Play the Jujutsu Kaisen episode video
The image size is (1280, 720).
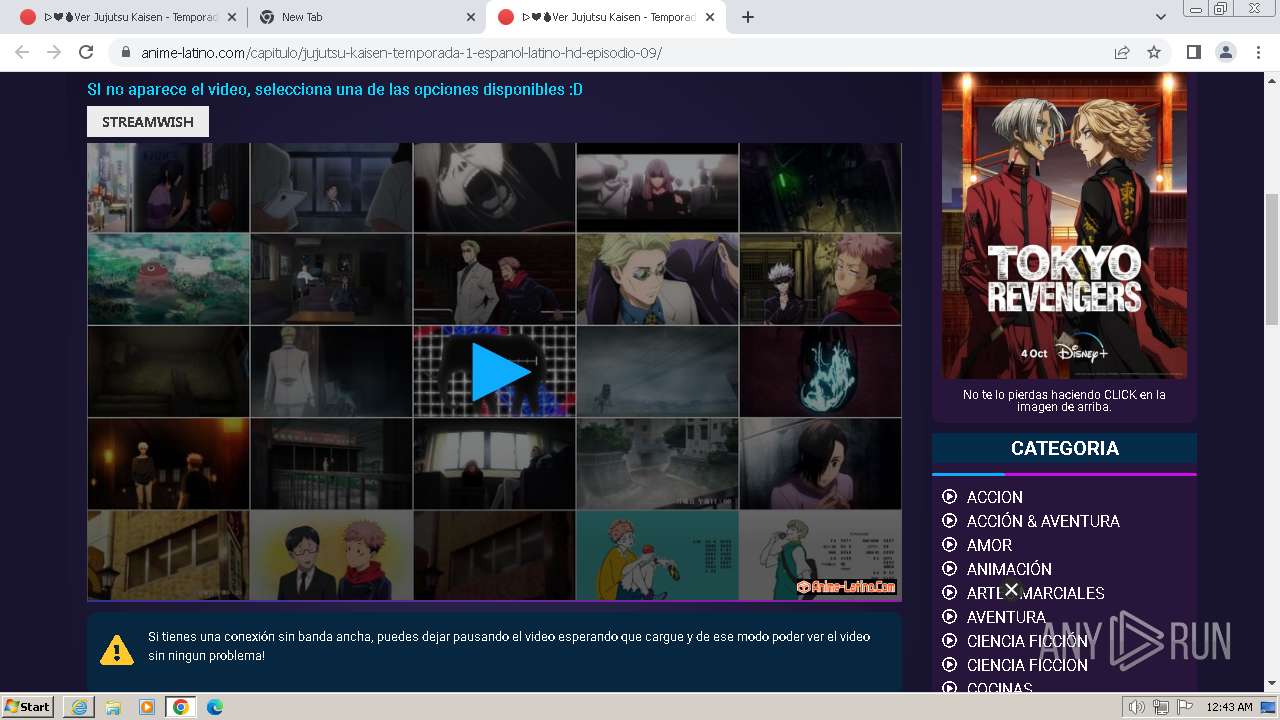click(x=501, y=372)
